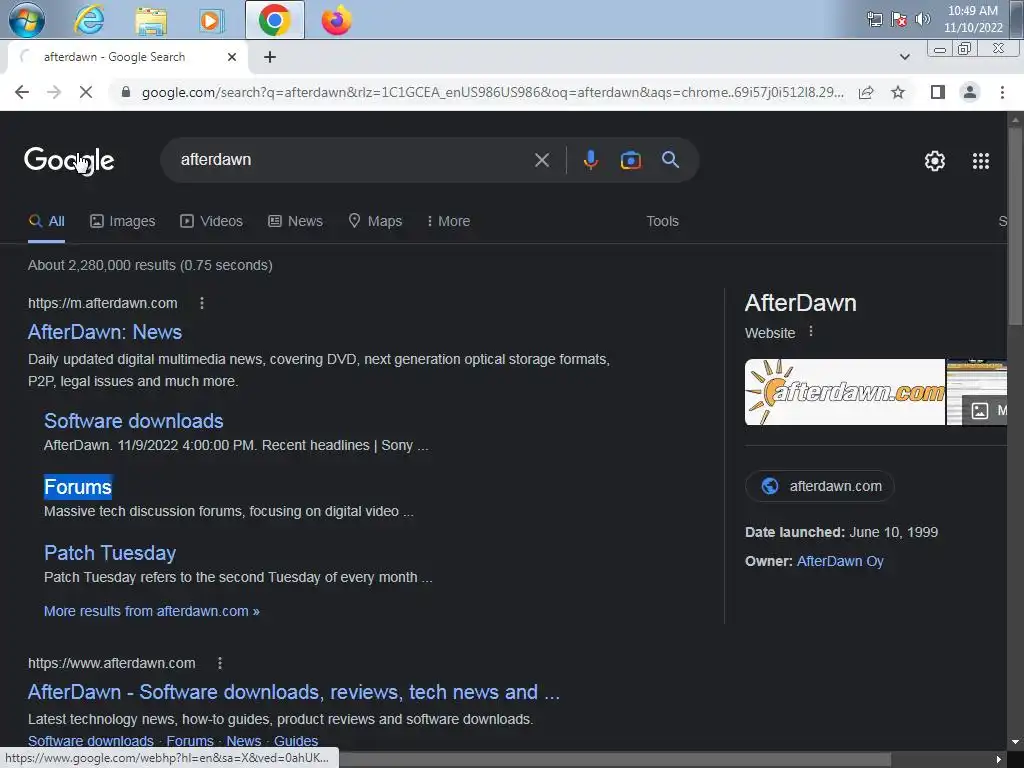Image resolution: width=1024 pixels, height=768 pixels.
Task: Open the search Tools options
Action: coord(662,221)
